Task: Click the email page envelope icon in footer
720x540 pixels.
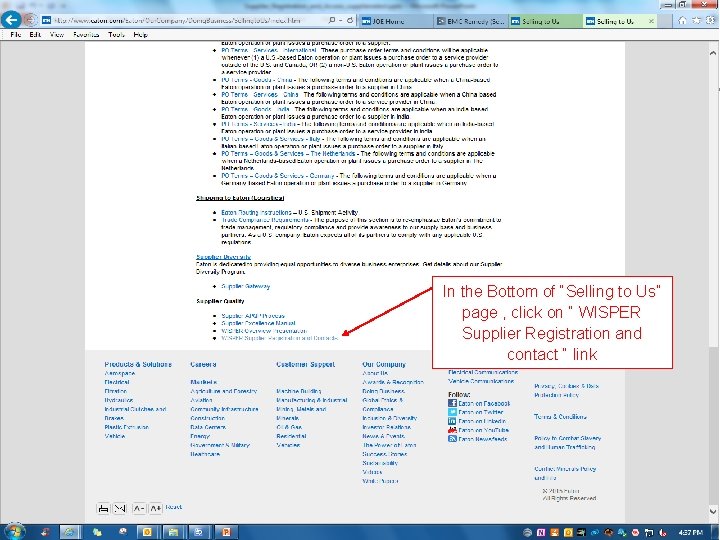Action: [x=120, y=508]
